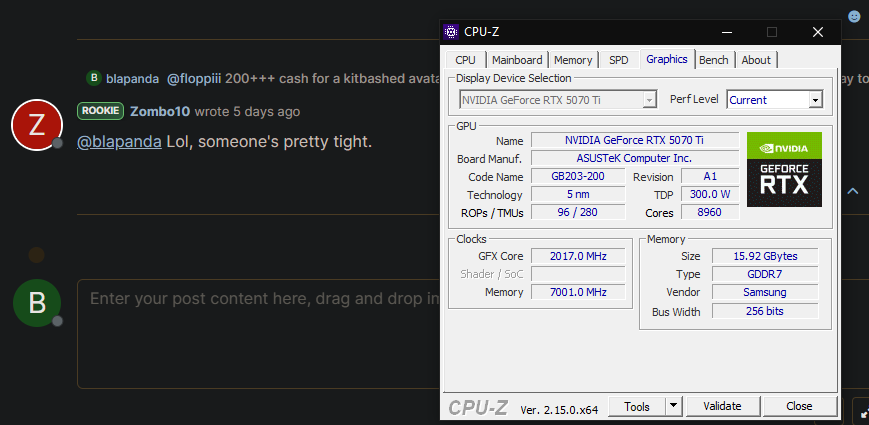Viewport: 869px width, 425px height.
Task: Click the GPU Name field value
Action: [x=635, y=140]
